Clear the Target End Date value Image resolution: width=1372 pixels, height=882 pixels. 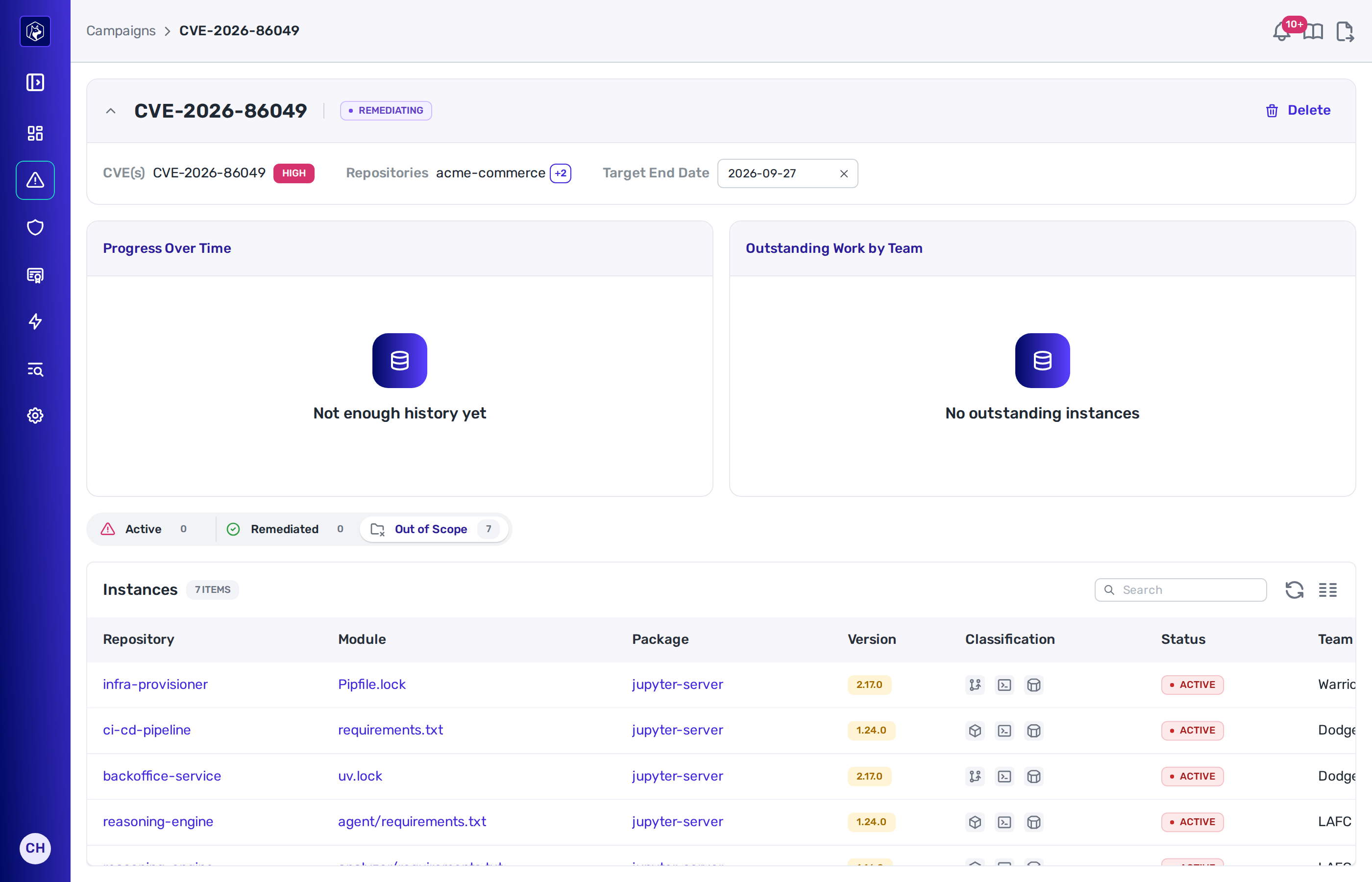pyautogui.click(x=843, y=173)
